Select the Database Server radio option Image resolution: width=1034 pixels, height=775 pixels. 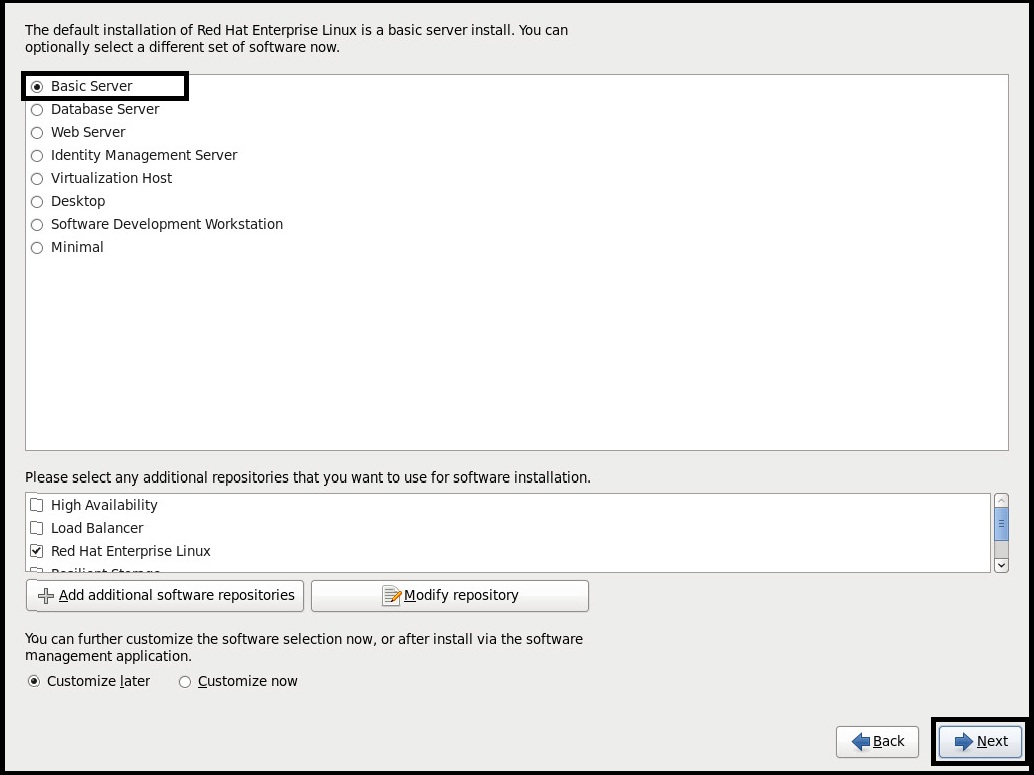pyautogui.click(x=37, y=110)
